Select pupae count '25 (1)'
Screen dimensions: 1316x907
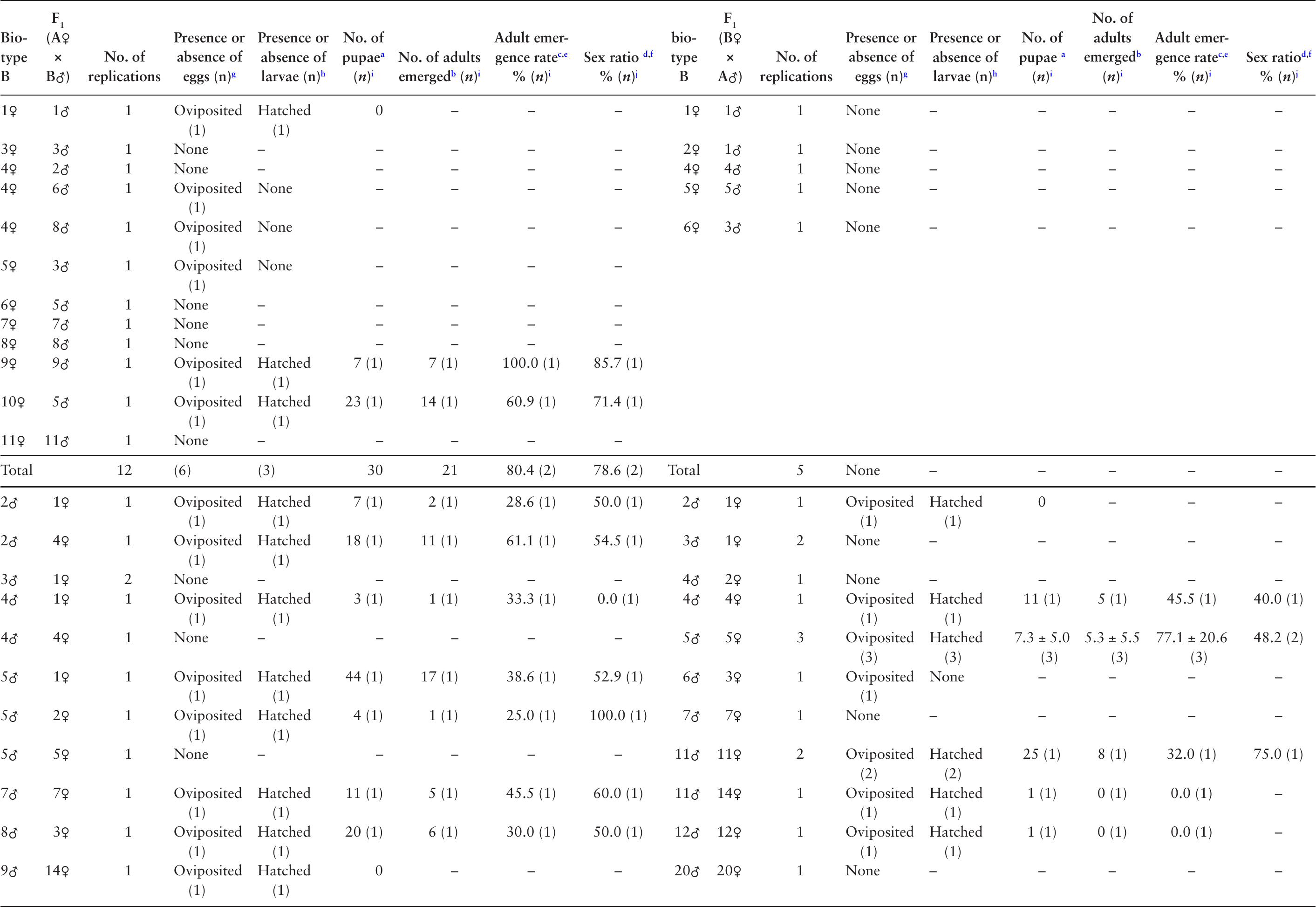tap(1042, 754)
